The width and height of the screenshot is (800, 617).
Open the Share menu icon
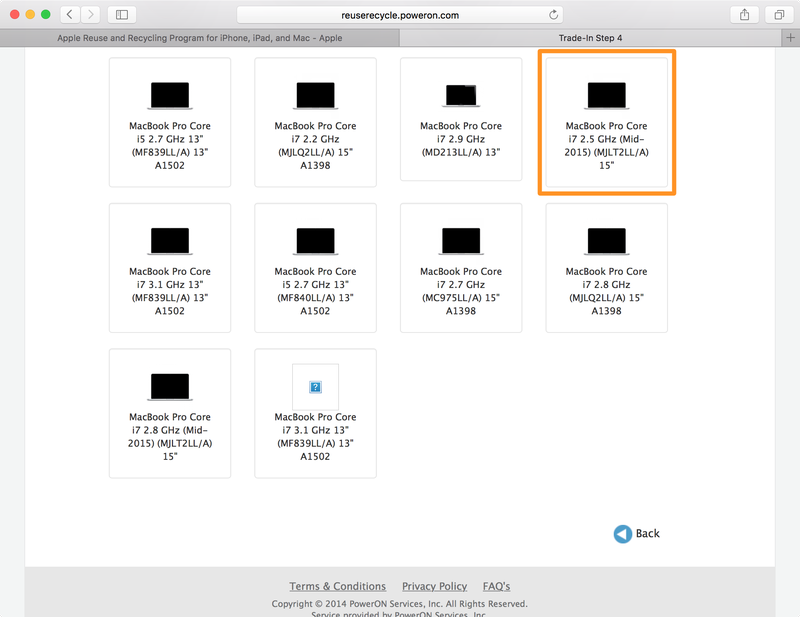744,14
